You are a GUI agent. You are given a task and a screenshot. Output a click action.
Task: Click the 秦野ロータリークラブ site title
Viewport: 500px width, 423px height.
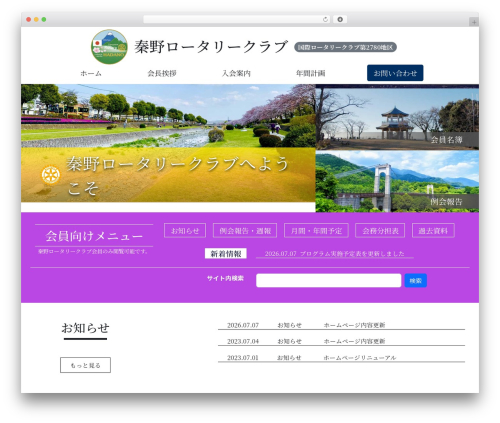coord(211,47)
